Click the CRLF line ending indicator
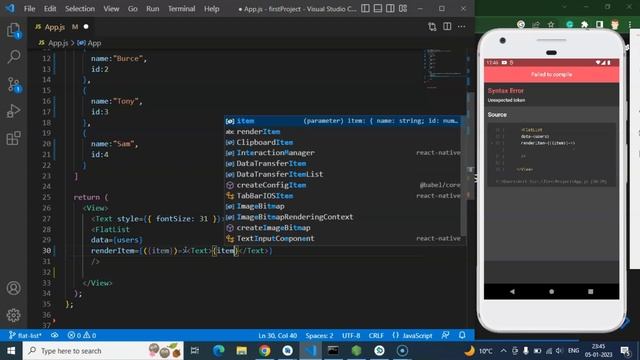 pos(376,336)
